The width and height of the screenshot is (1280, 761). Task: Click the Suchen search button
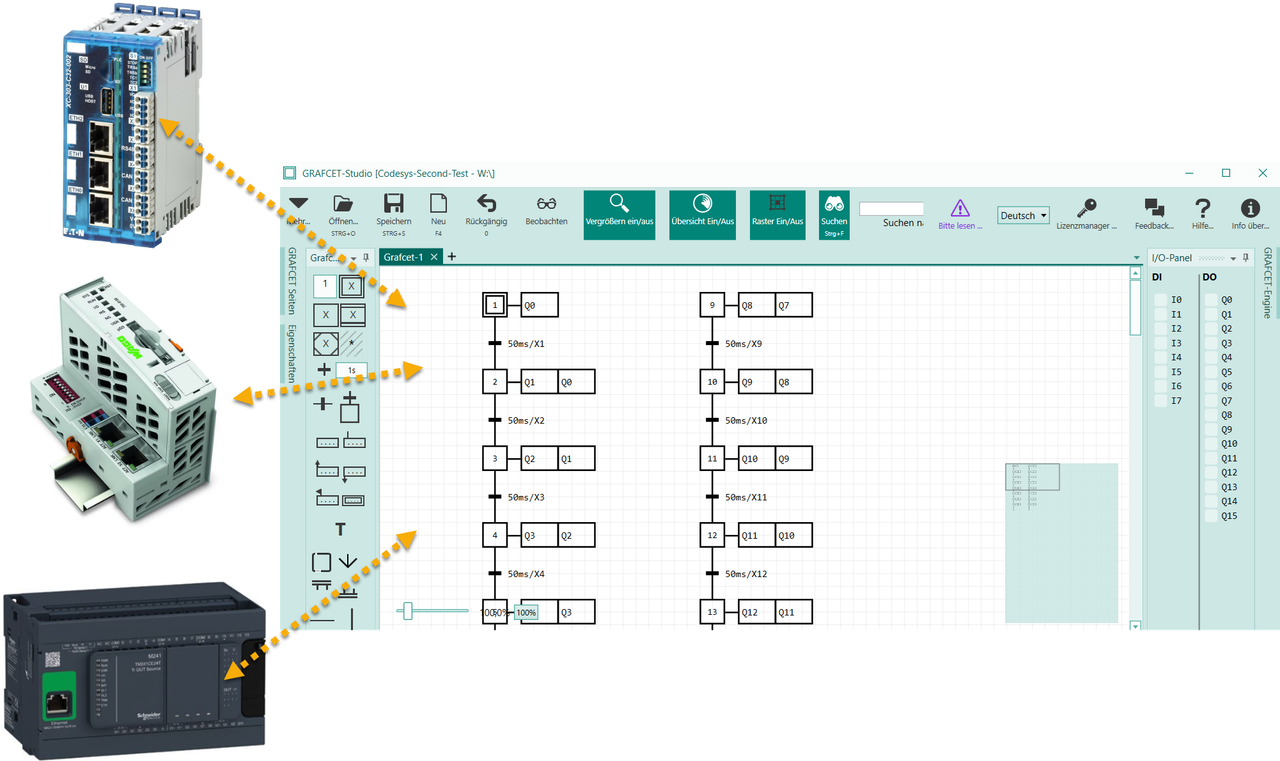pos(834,215)
